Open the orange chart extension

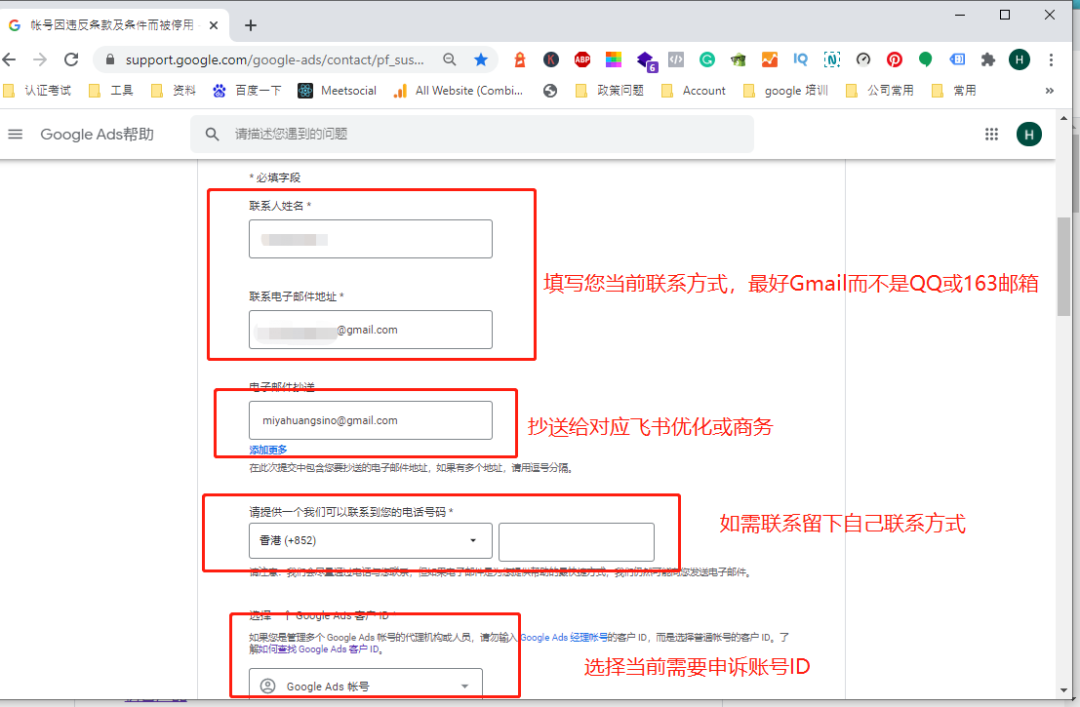pos(769,60)
